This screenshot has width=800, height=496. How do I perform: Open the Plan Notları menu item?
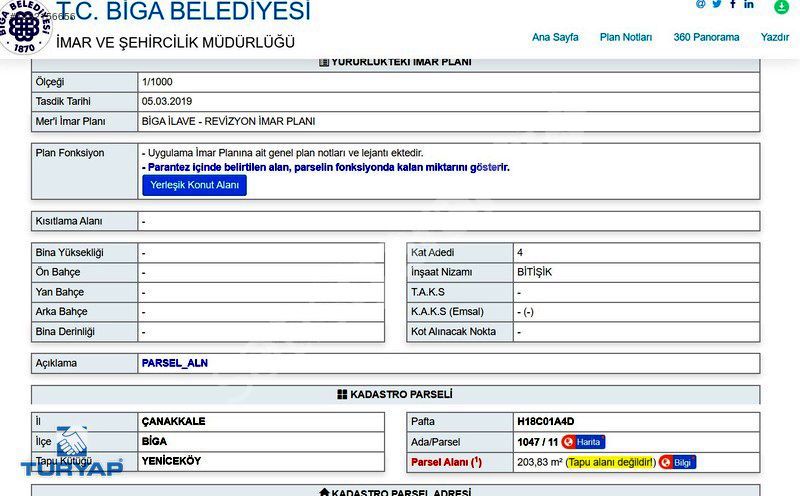[x=626, y=37]
